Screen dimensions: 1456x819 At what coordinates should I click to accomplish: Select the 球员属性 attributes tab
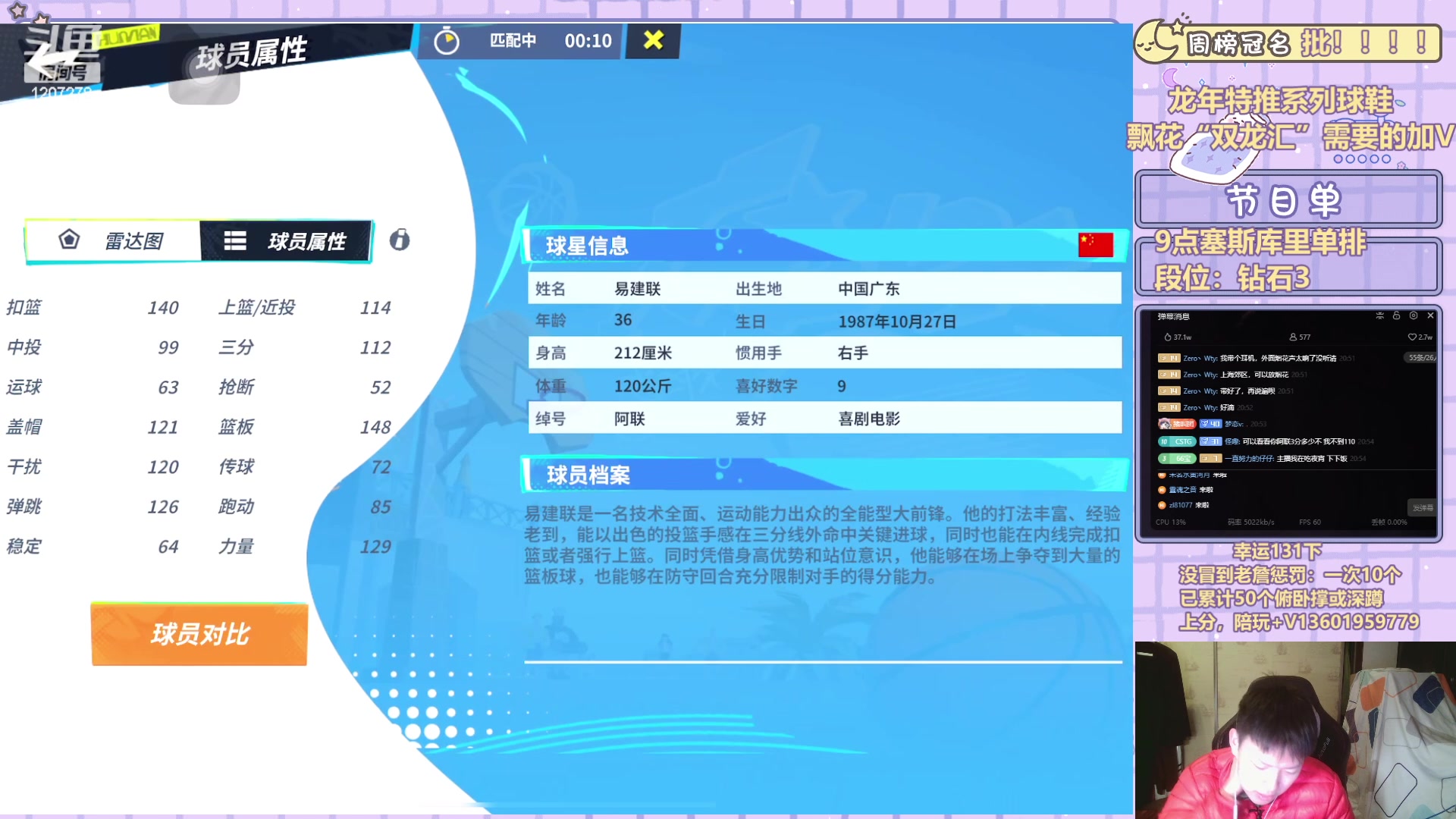(285, 241)
